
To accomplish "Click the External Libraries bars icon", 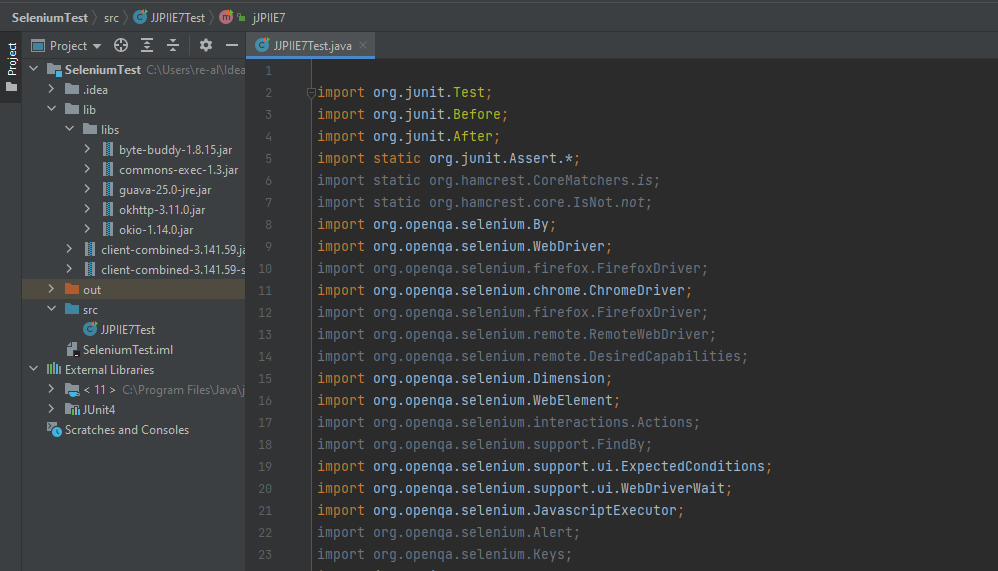I will [54, 369].
